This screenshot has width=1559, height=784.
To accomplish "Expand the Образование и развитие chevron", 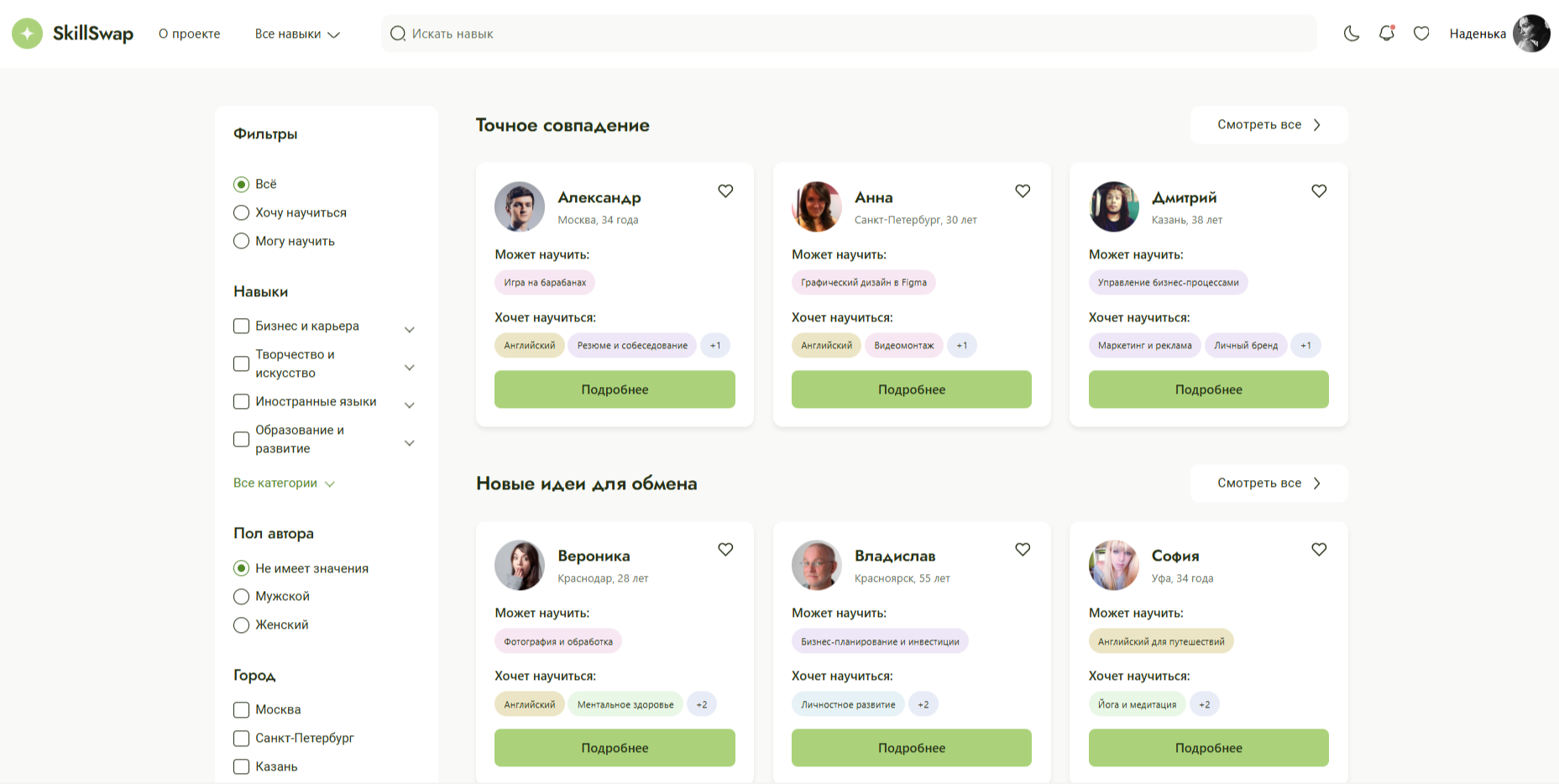I will [410, 442].
